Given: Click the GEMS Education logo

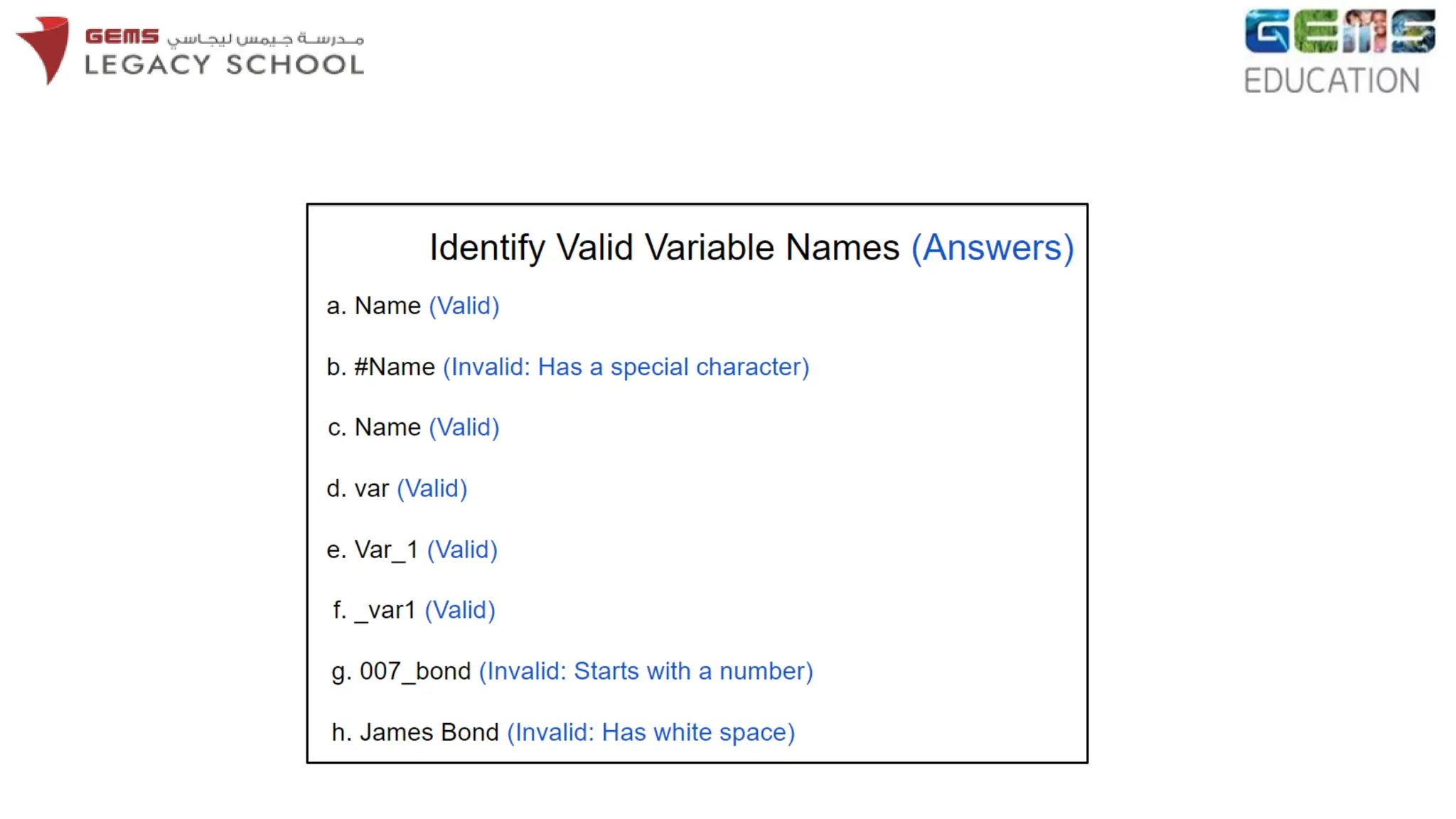Looking at the screenshot, I should pos(1339,52).
